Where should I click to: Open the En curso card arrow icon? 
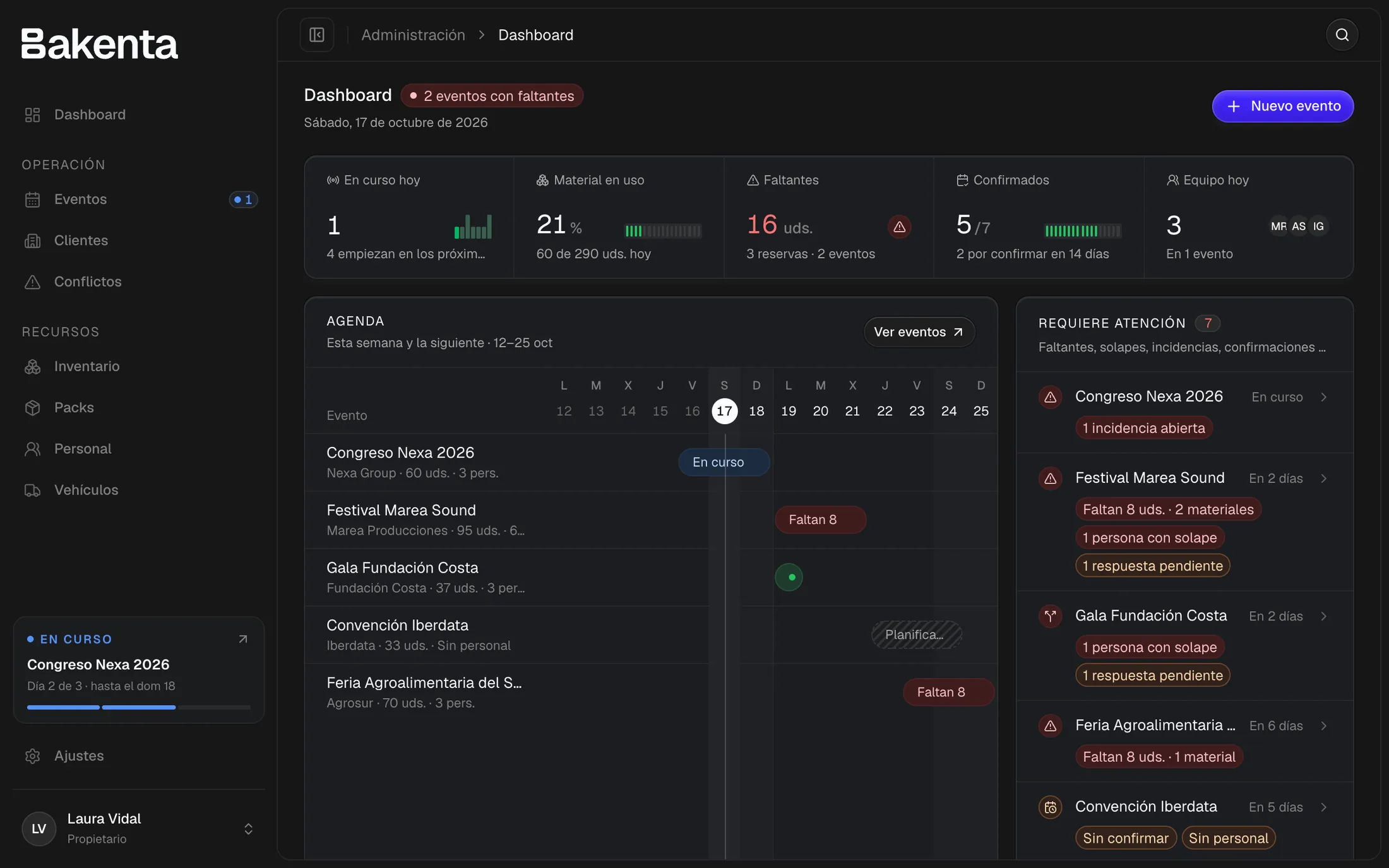243,639
